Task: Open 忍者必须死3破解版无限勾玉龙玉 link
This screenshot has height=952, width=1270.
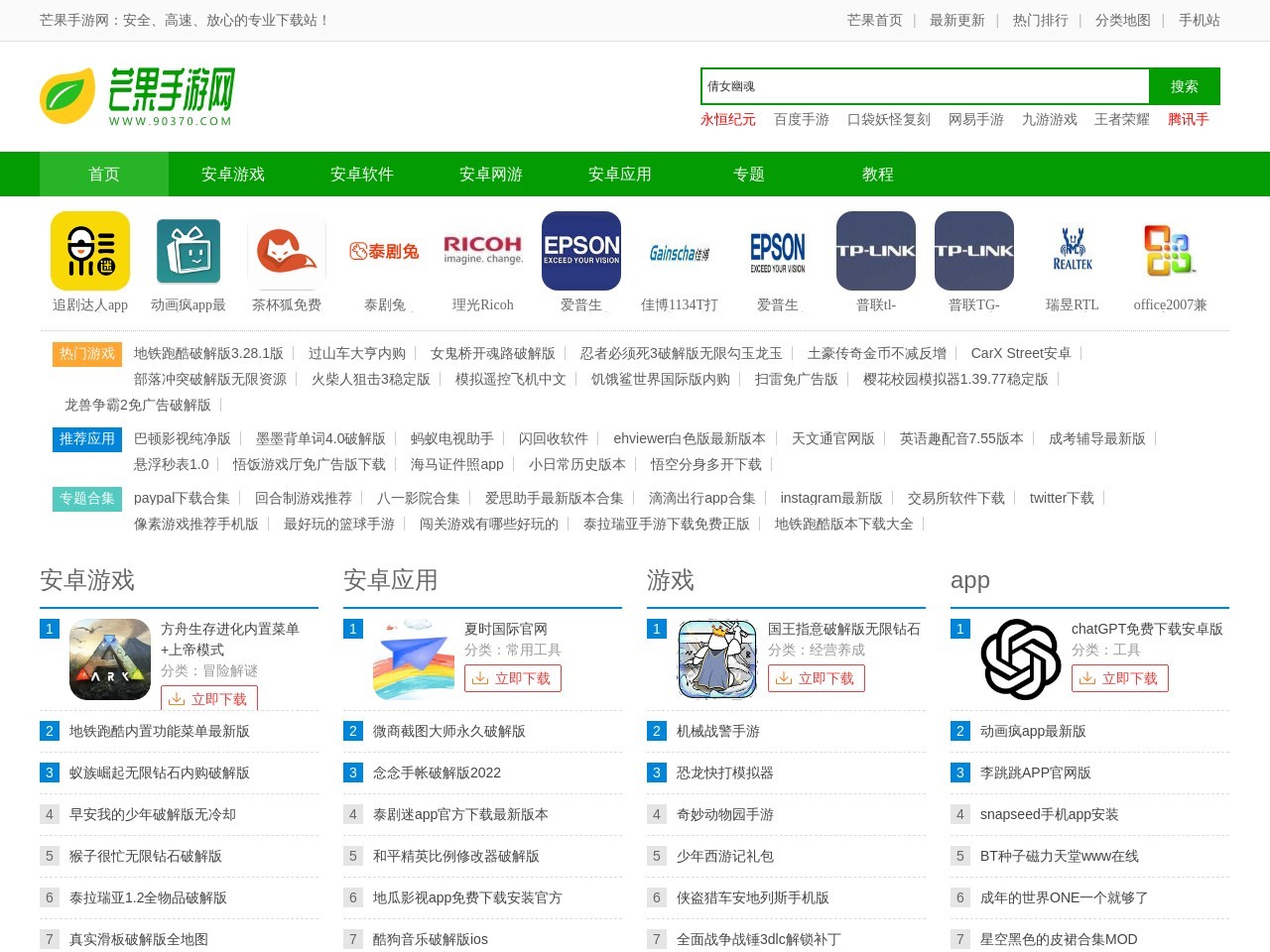Action: (682, 353)
